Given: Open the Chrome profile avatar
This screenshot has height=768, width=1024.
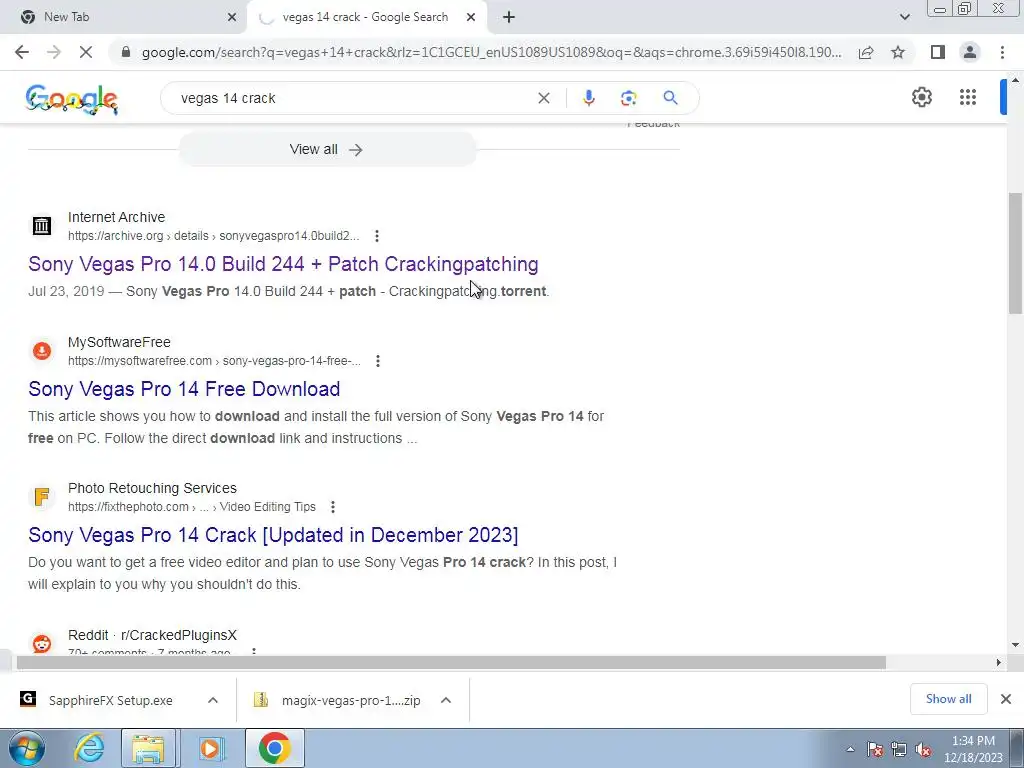Looking at the screenshot, I should click(x=970, y=52).
